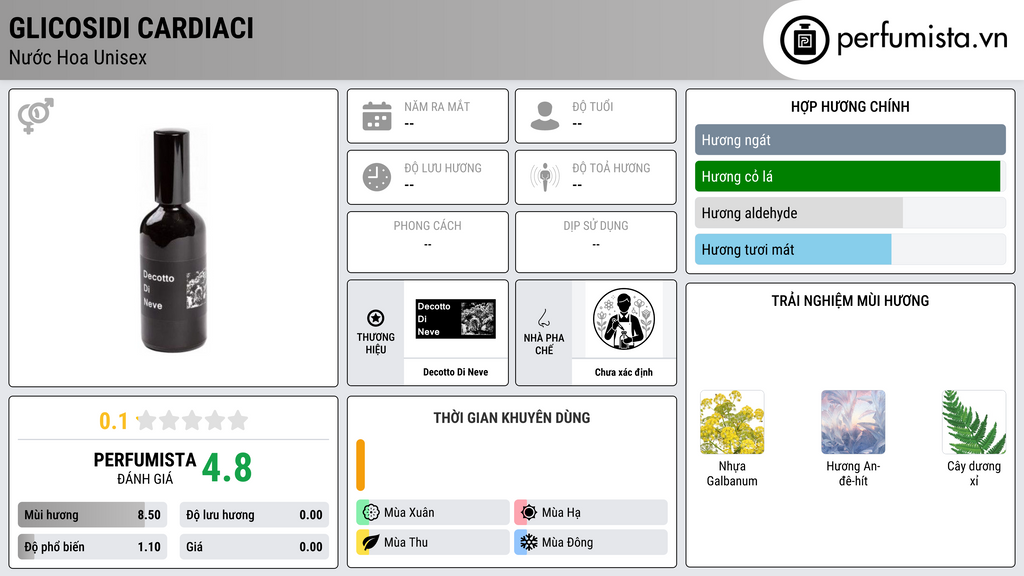Screen dimensions: 1024x576
Task: Click the ĐỘ LƯU HƯƠNG card label
Action: click(443, 168)
